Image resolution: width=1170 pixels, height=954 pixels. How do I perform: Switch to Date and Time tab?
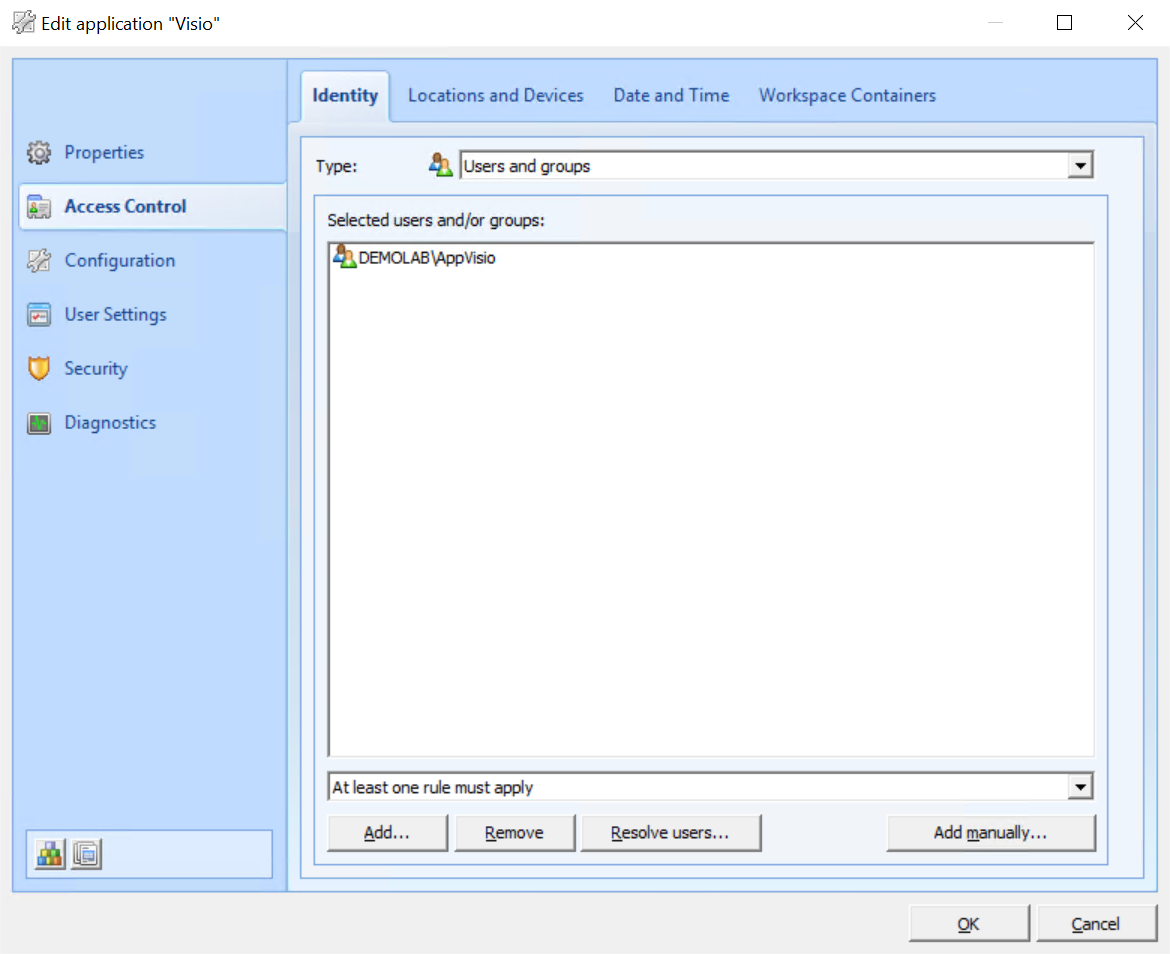(x=671, y=95)
